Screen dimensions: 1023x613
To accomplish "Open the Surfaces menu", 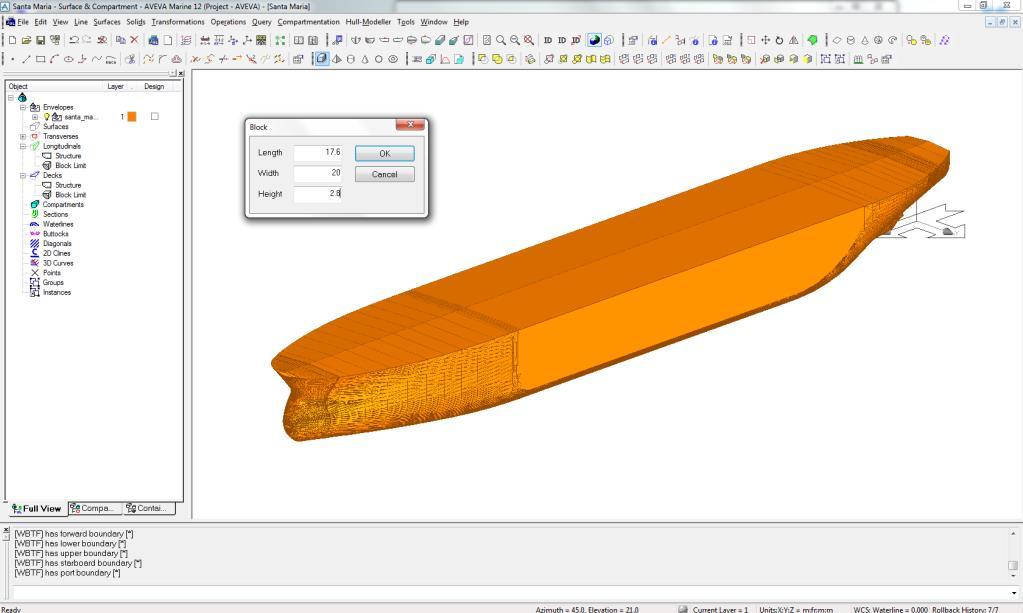I will (106, 22).
